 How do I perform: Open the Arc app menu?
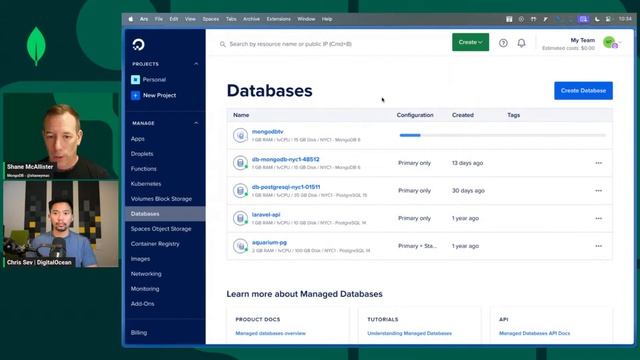(144, 19)
